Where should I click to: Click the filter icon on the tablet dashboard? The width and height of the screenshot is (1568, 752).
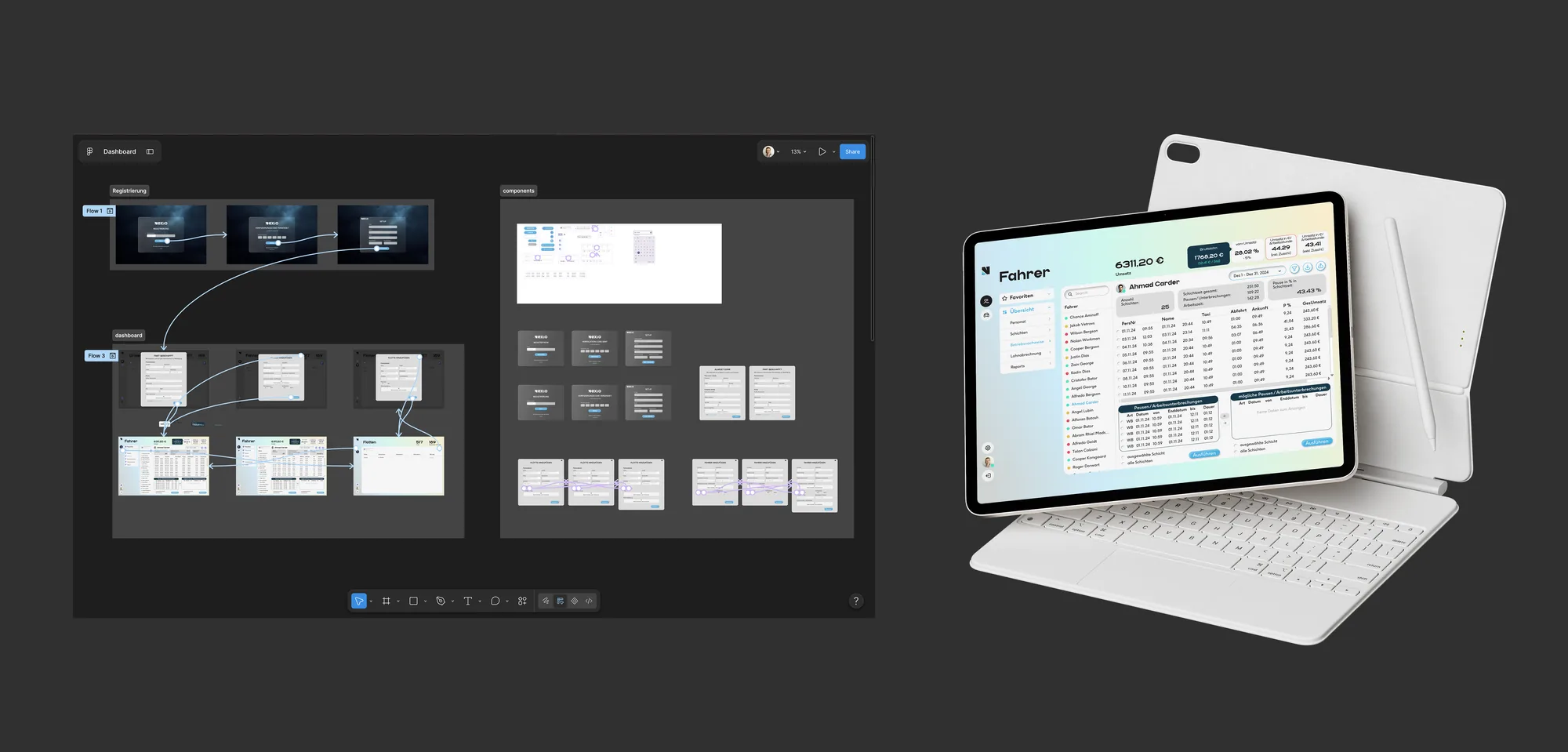(x=1294, y=269)
